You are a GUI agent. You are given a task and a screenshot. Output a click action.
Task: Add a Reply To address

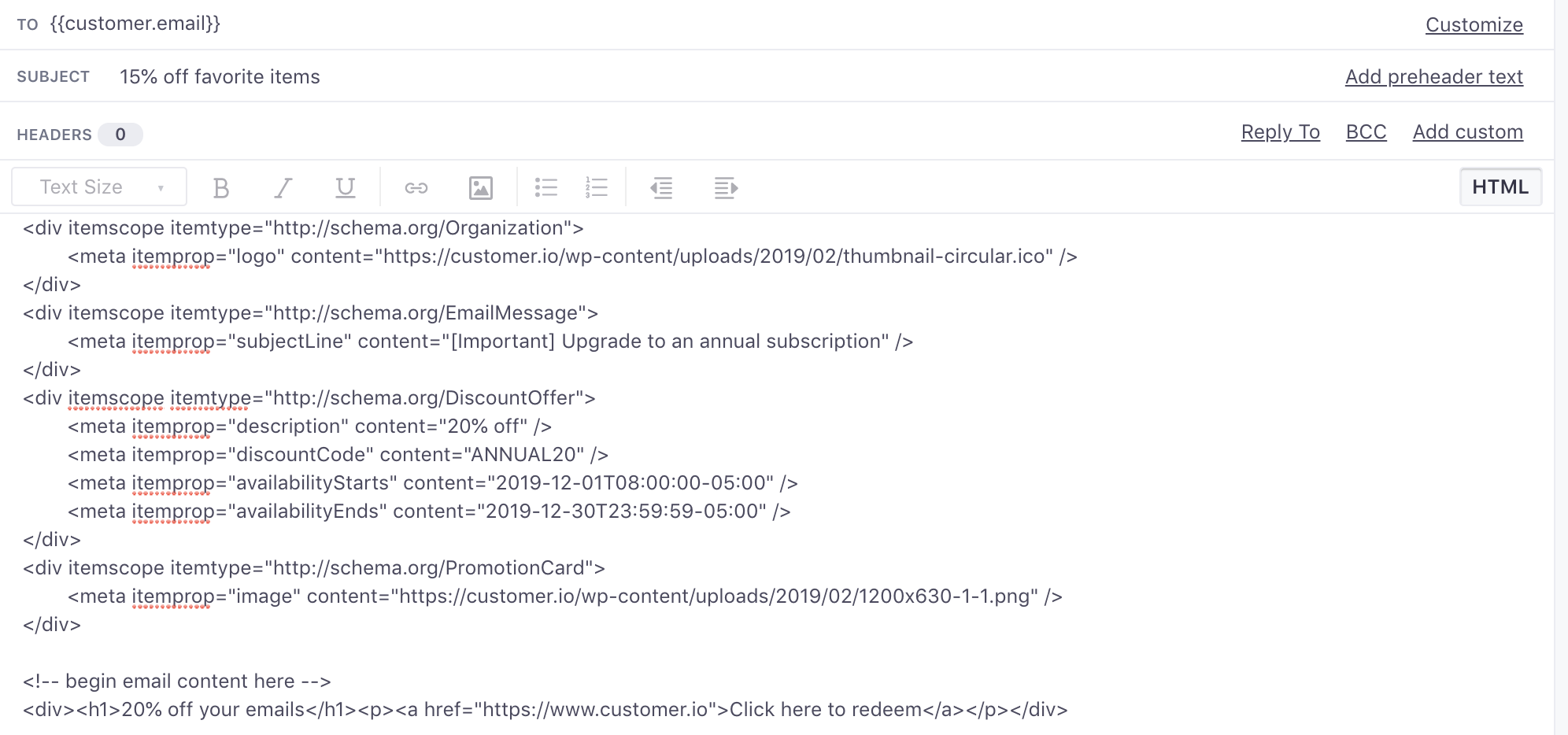pos(1280,131)
